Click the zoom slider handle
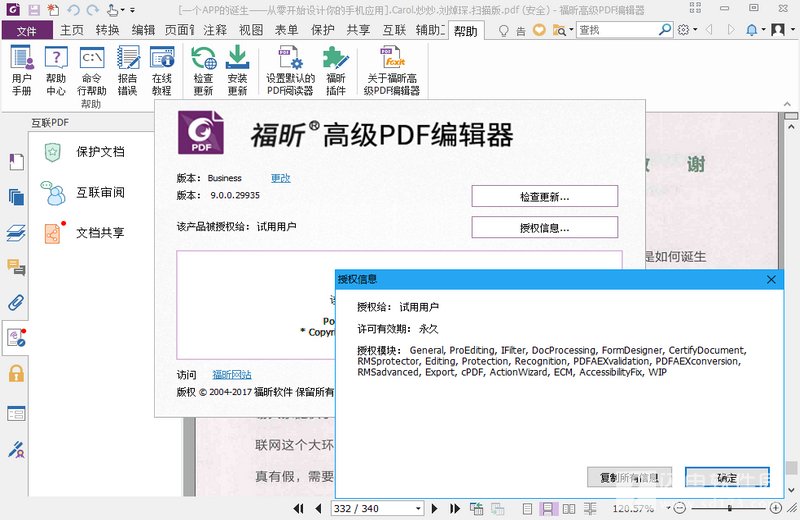 pyautogui.click(x=730, y=508)
